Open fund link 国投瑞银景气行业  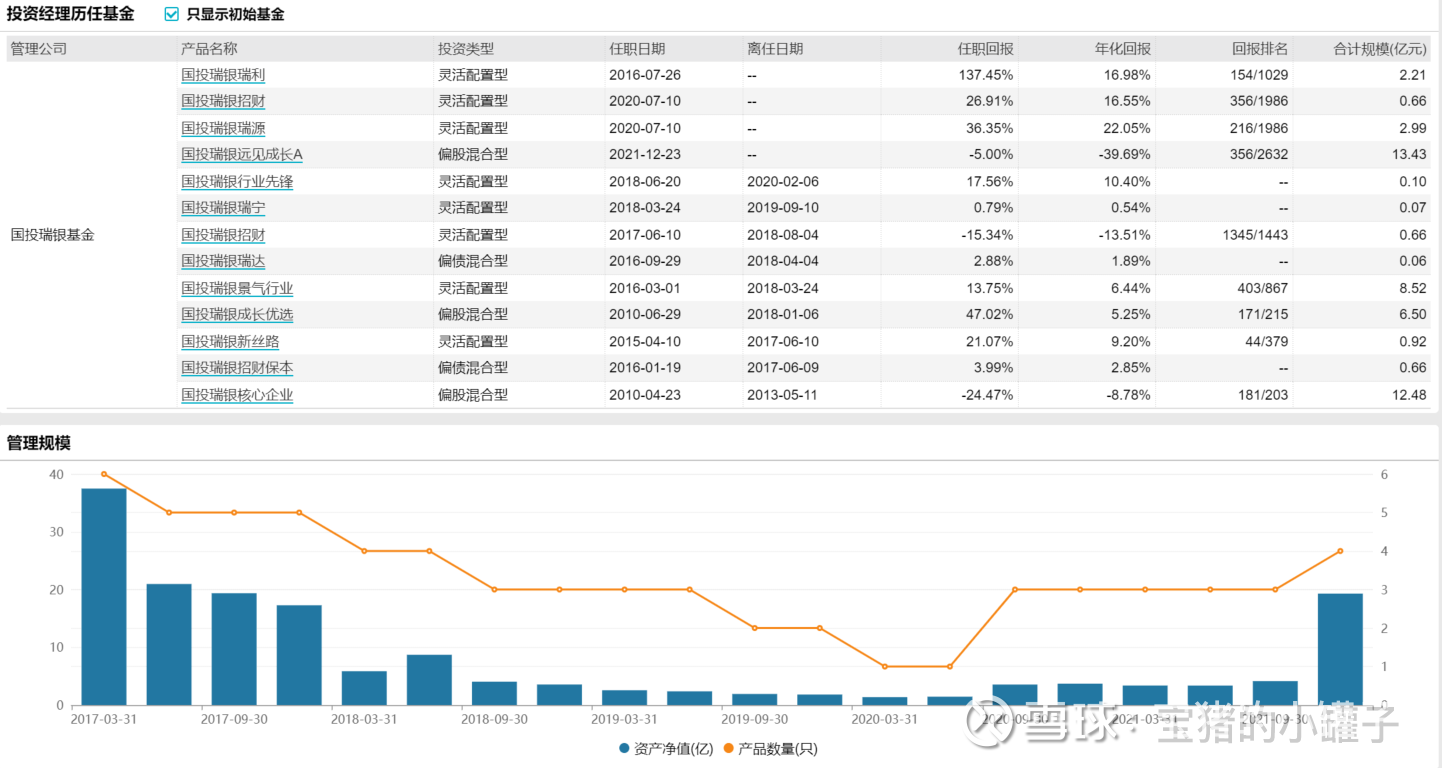coord(237,288)
